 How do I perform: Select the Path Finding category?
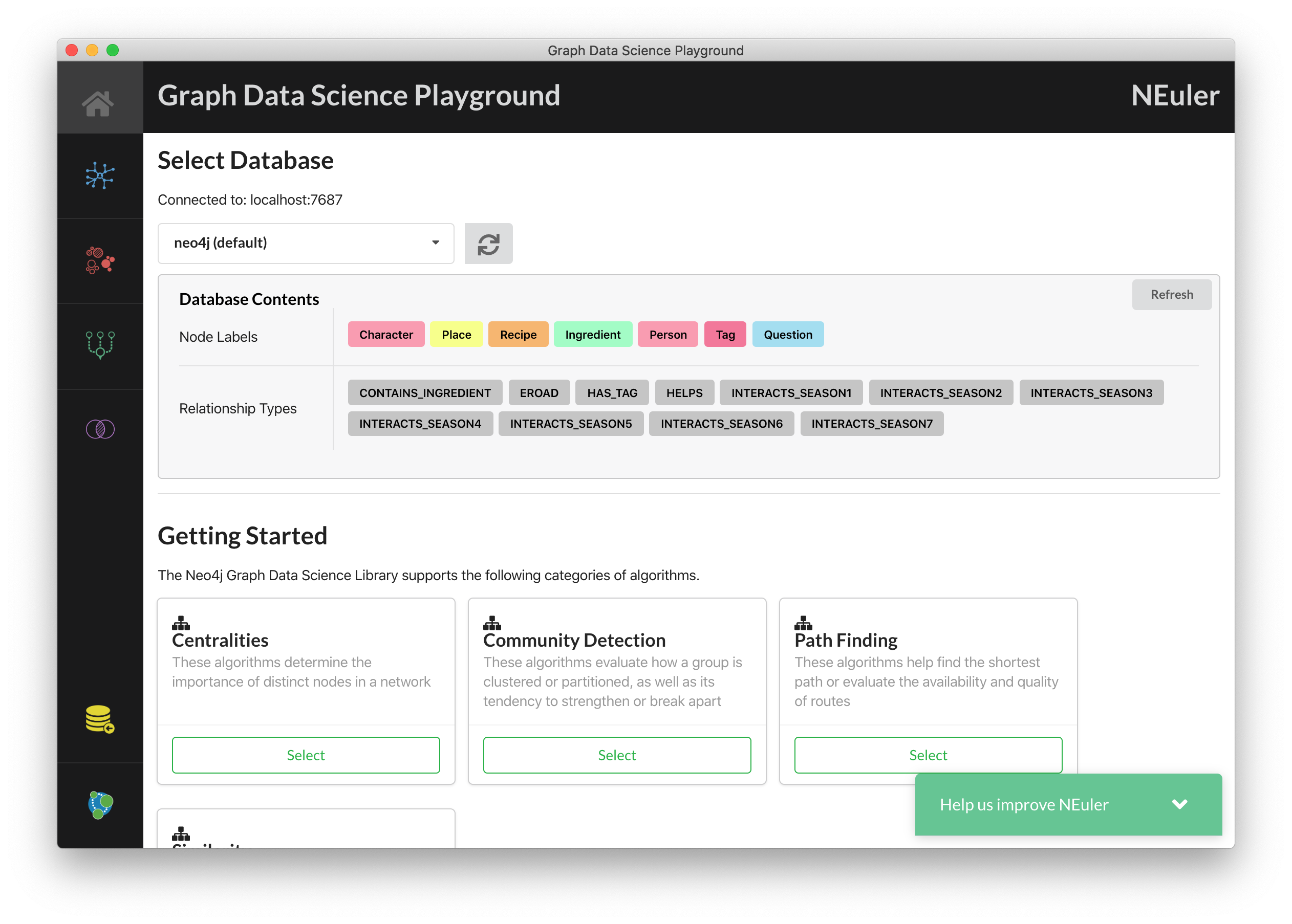tap(928, 755)
